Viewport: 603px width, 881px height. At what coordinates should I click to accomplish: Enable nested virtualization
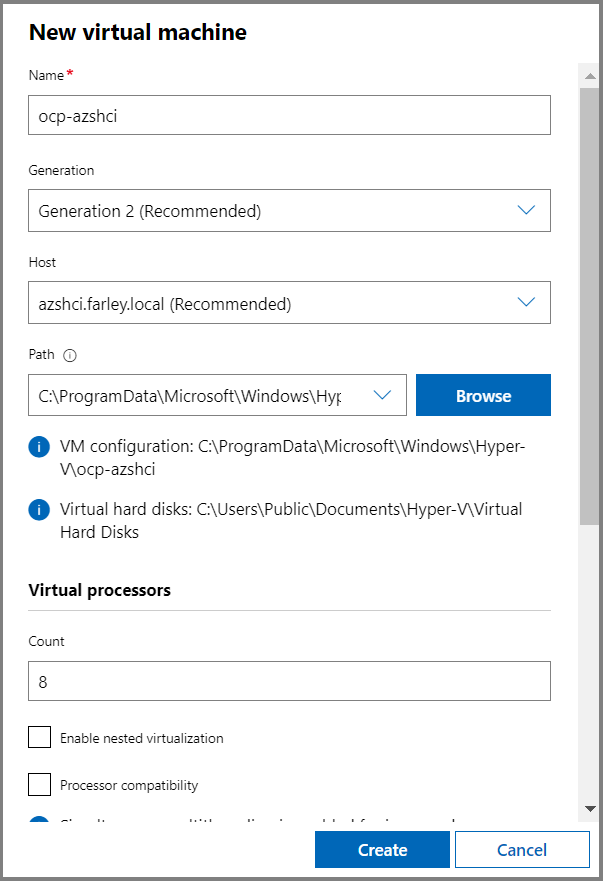tap(39, 737)
